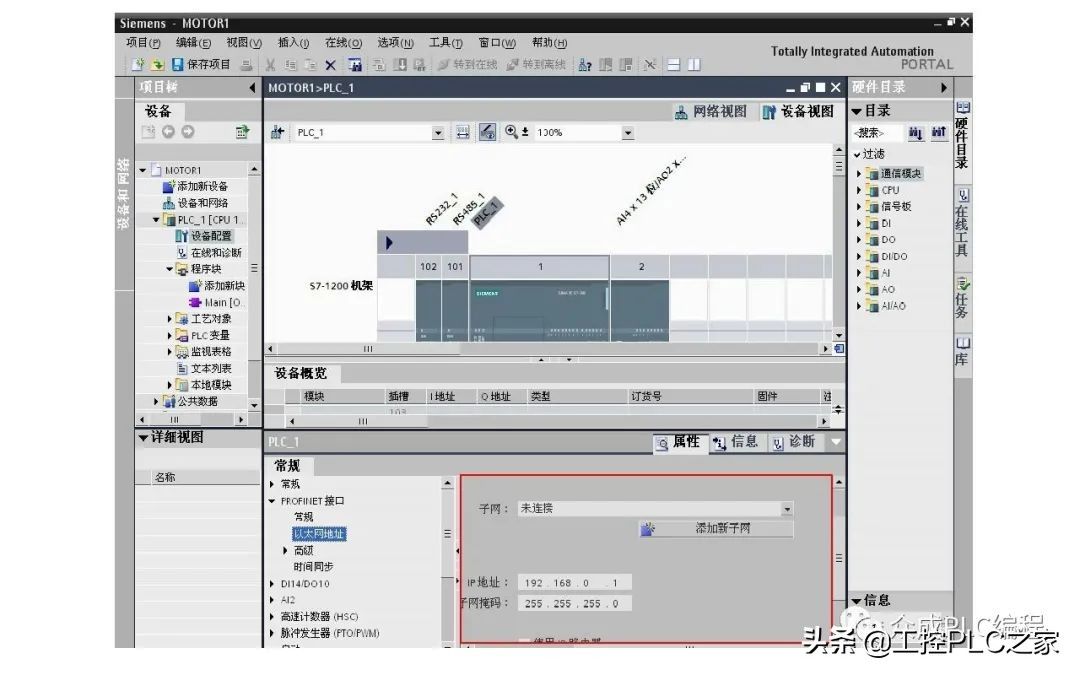Open the 帮助(H) menu
This screenshot has width=1080, height=675.
(x=550, y=43)
